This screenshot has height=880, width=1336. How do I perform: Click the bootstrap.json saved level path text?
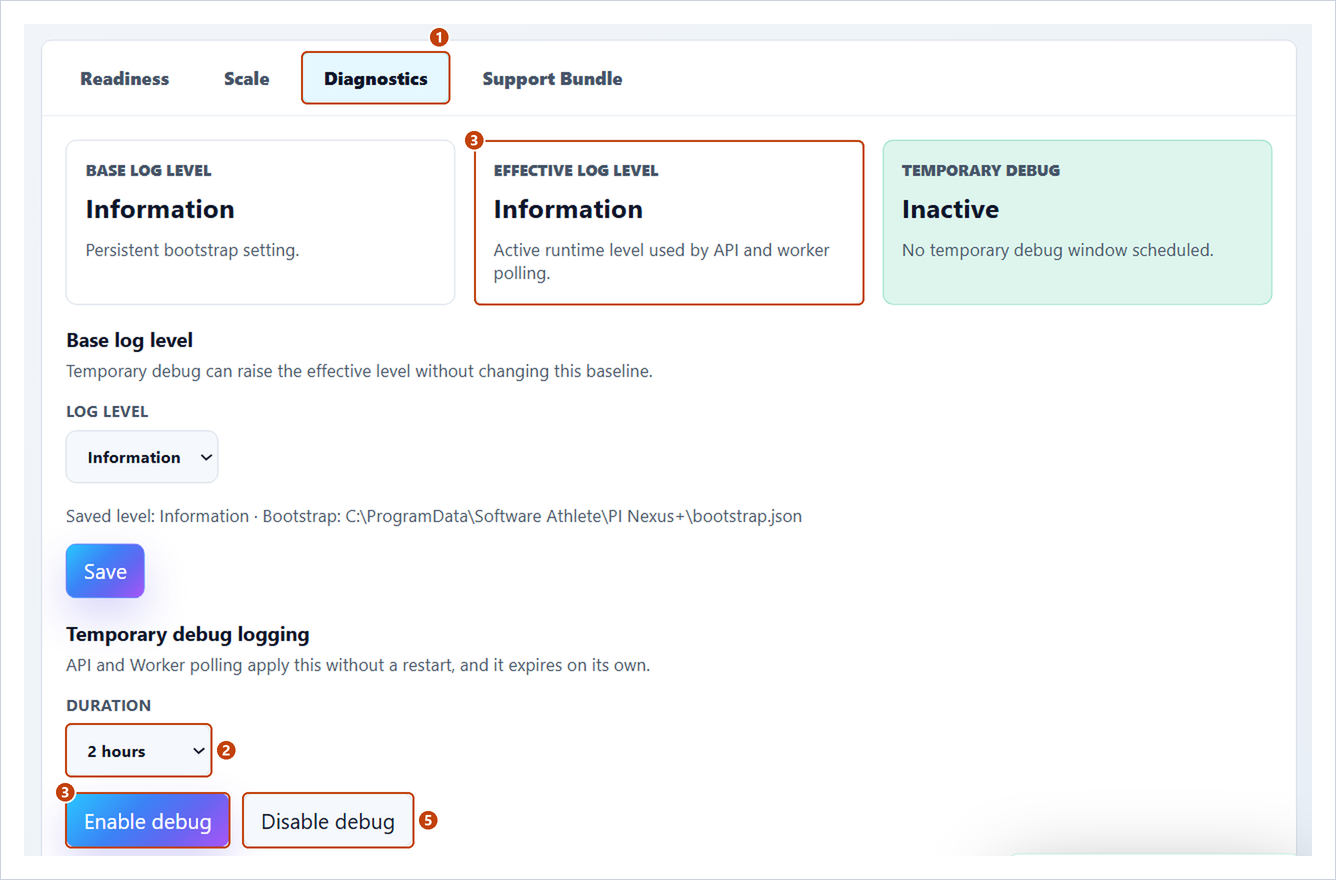pyautogui.click(x=434, y=516)
